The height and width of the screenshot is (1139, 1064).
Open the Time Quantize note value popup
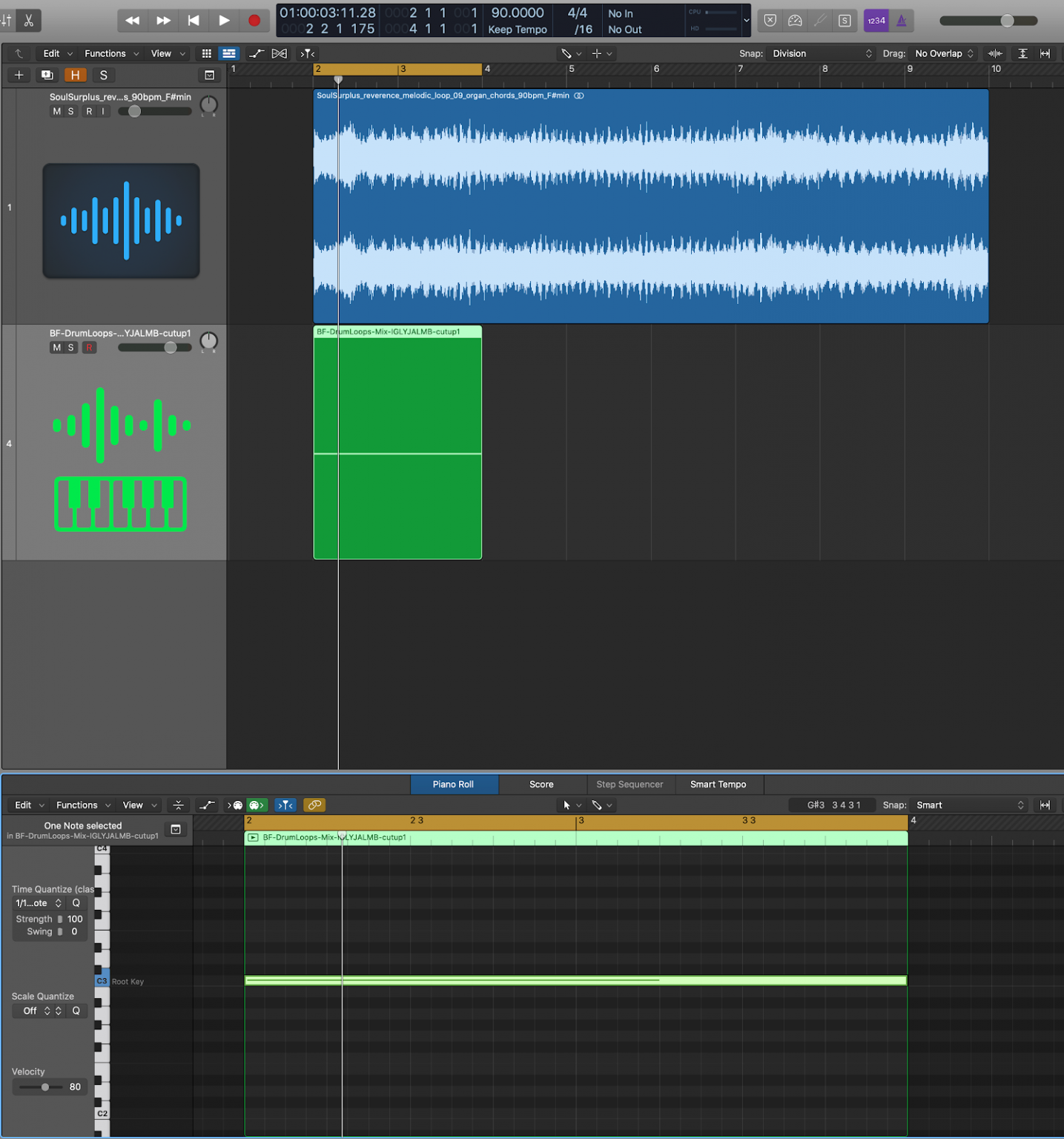pos(39,903)
